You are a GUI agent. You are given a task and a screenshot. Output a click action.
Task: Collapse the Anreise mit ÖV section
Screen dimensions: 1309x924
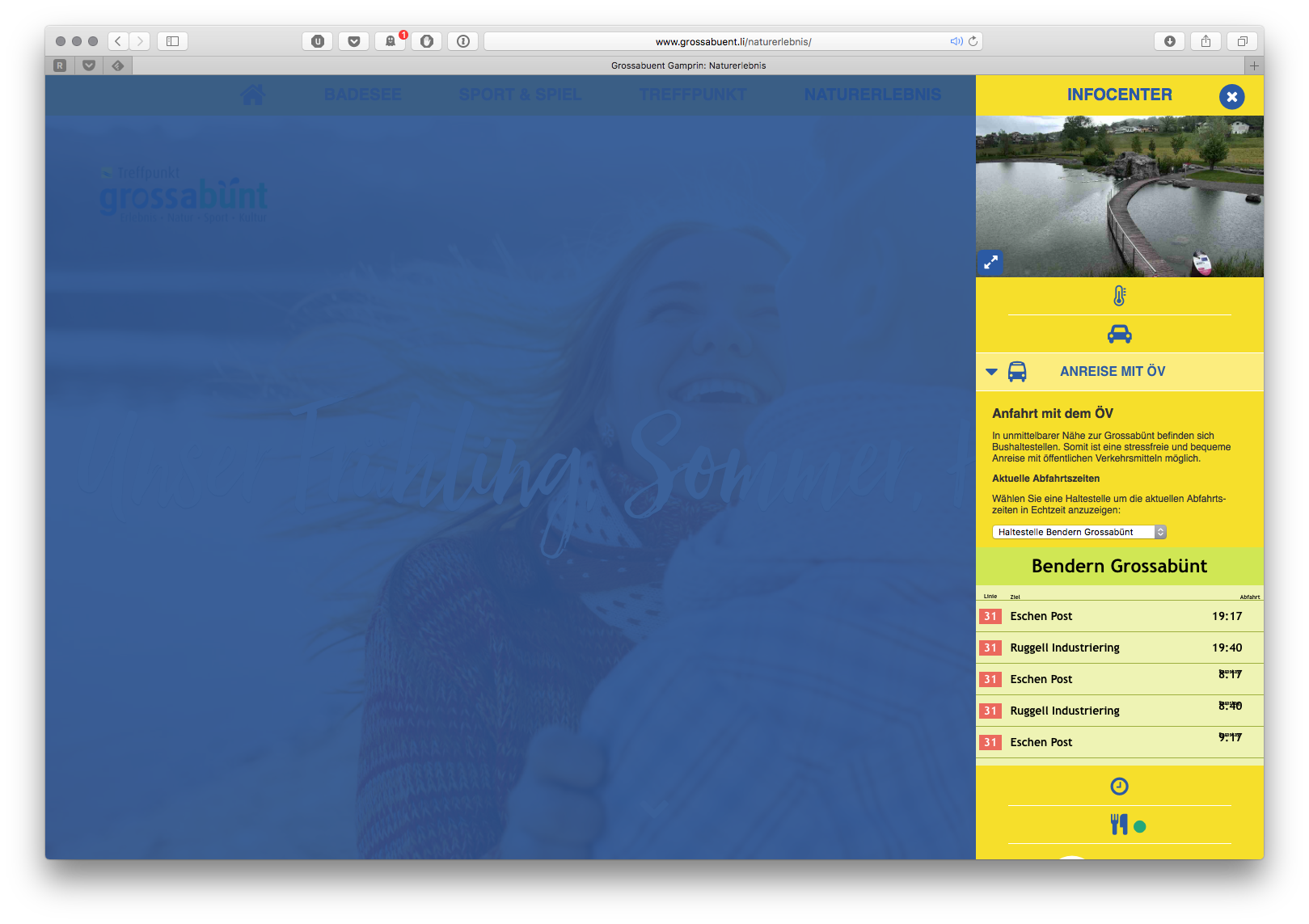pyautogui.click(x=991, y=372)
